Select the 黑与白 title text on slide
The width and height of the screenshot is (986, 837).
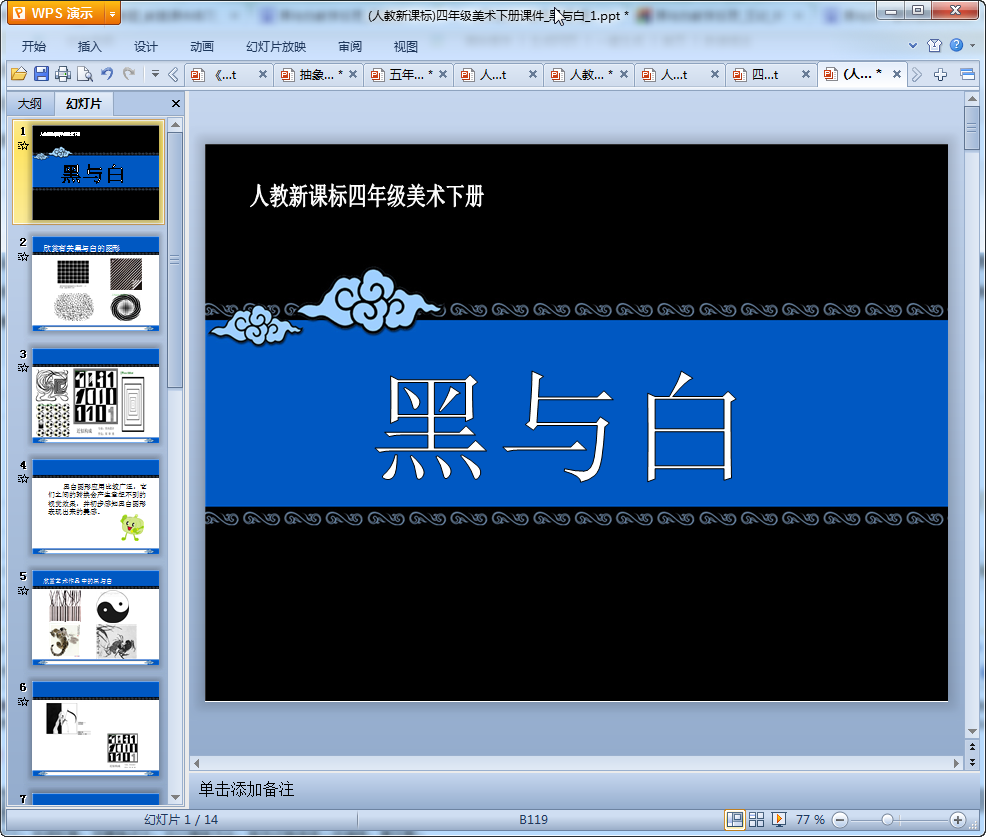556,426
